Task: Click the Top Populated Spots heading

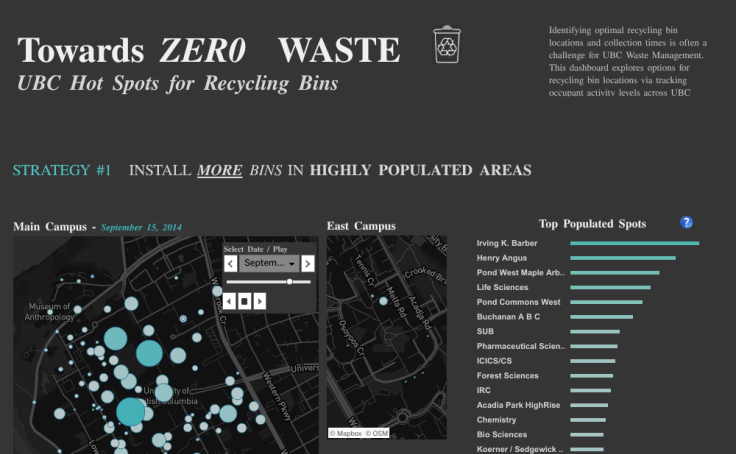Action: coord(592,224)
